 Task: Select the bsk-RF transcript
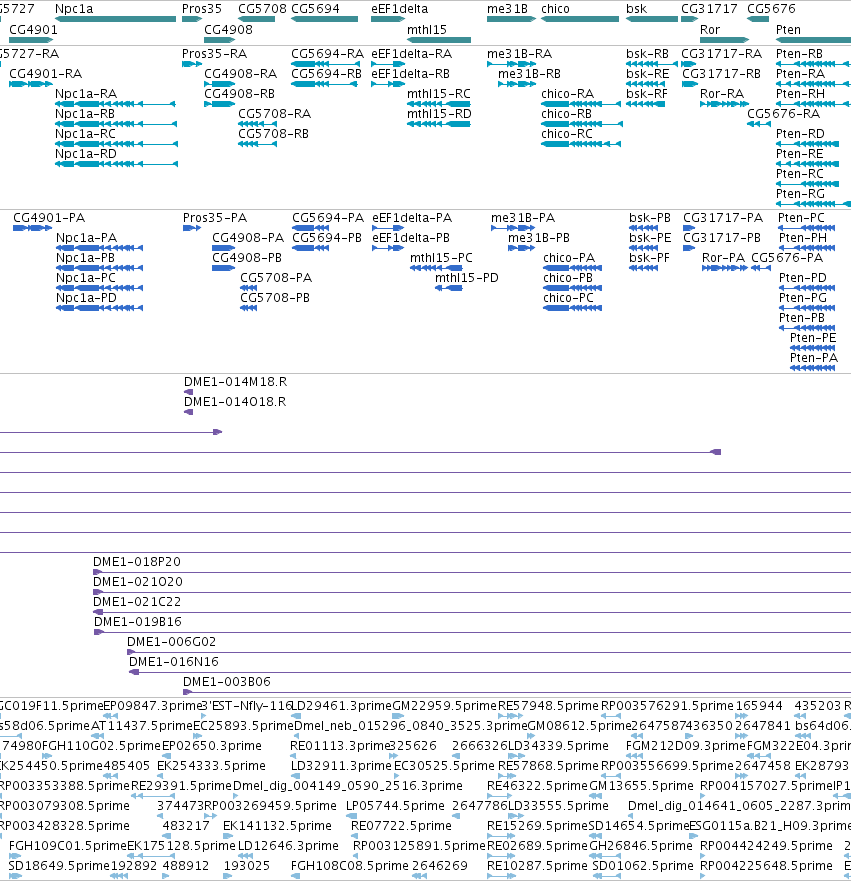click(645, 104)
